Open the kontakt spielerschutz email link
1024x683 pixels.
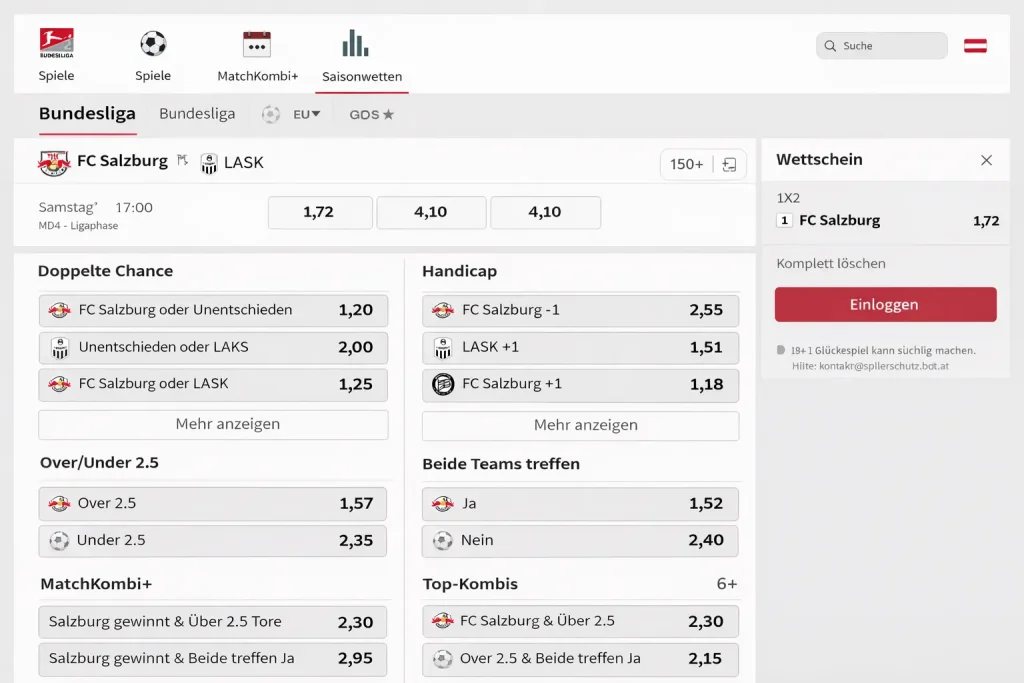click(x=884, y=366)
